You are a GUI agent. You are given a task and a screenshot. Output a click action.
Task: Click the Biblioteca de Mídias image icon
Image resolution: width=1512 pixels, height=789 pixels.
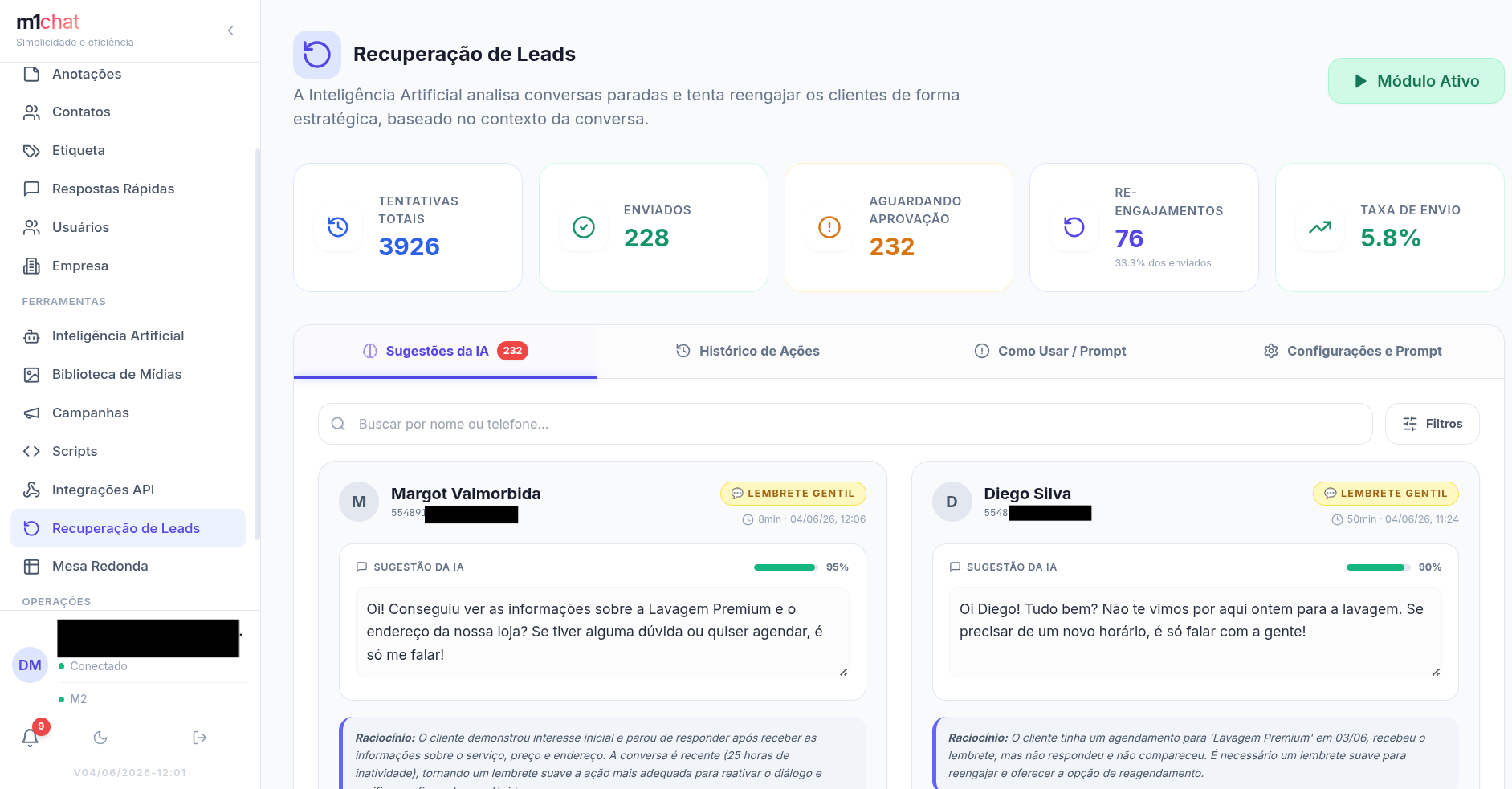[x=31, y=374]
